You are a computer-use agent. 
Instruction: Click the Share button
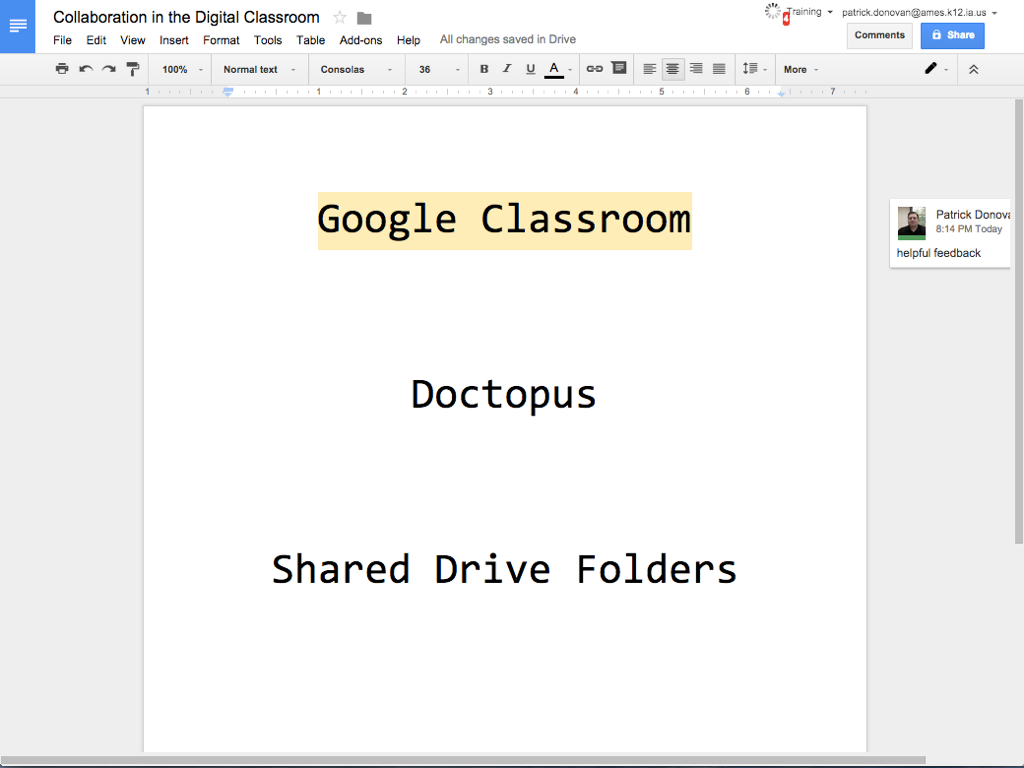[x=951, y=35]
